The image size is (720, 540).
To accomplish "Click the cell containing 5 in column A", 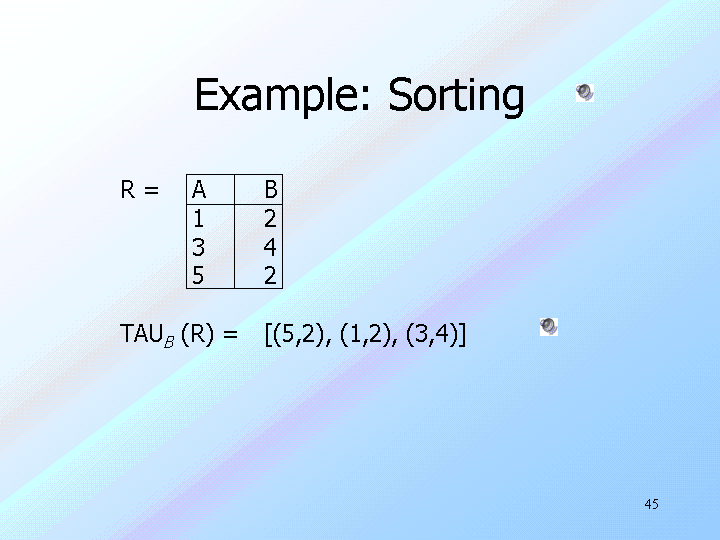I will point(198,275).
